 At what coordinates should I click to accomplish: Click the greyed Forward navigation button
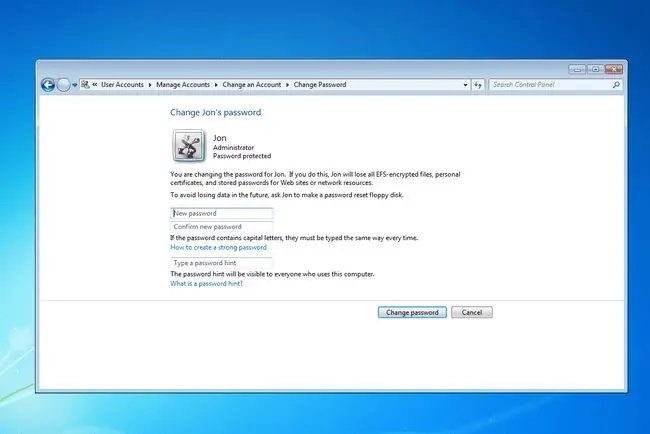63,85
